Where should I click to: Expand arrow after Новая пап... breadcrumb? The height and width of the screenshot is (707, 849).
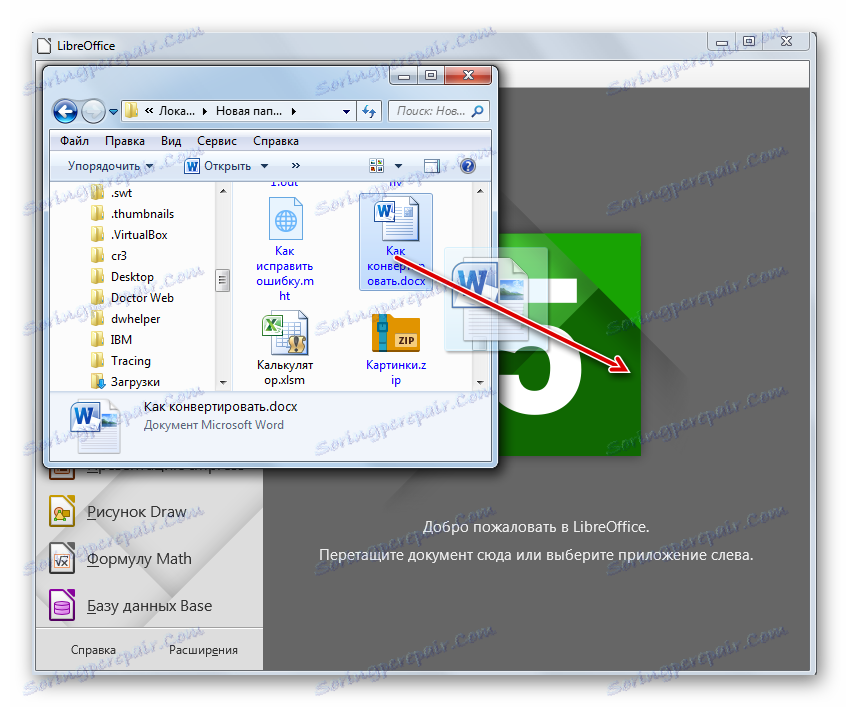click(x=293, y=112)
